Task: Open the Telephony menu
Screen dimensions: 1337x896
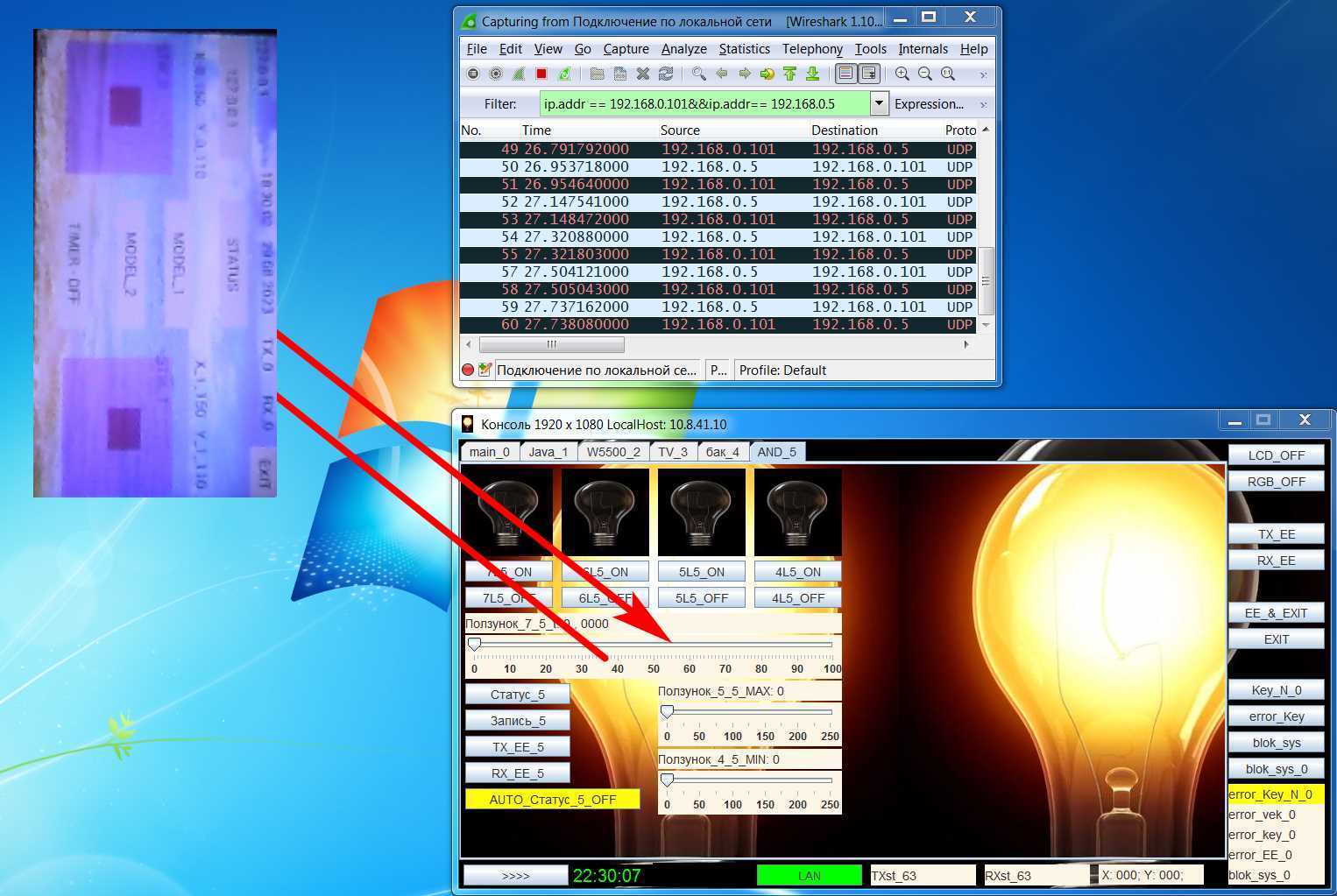Action: click(x=812, y=49)
